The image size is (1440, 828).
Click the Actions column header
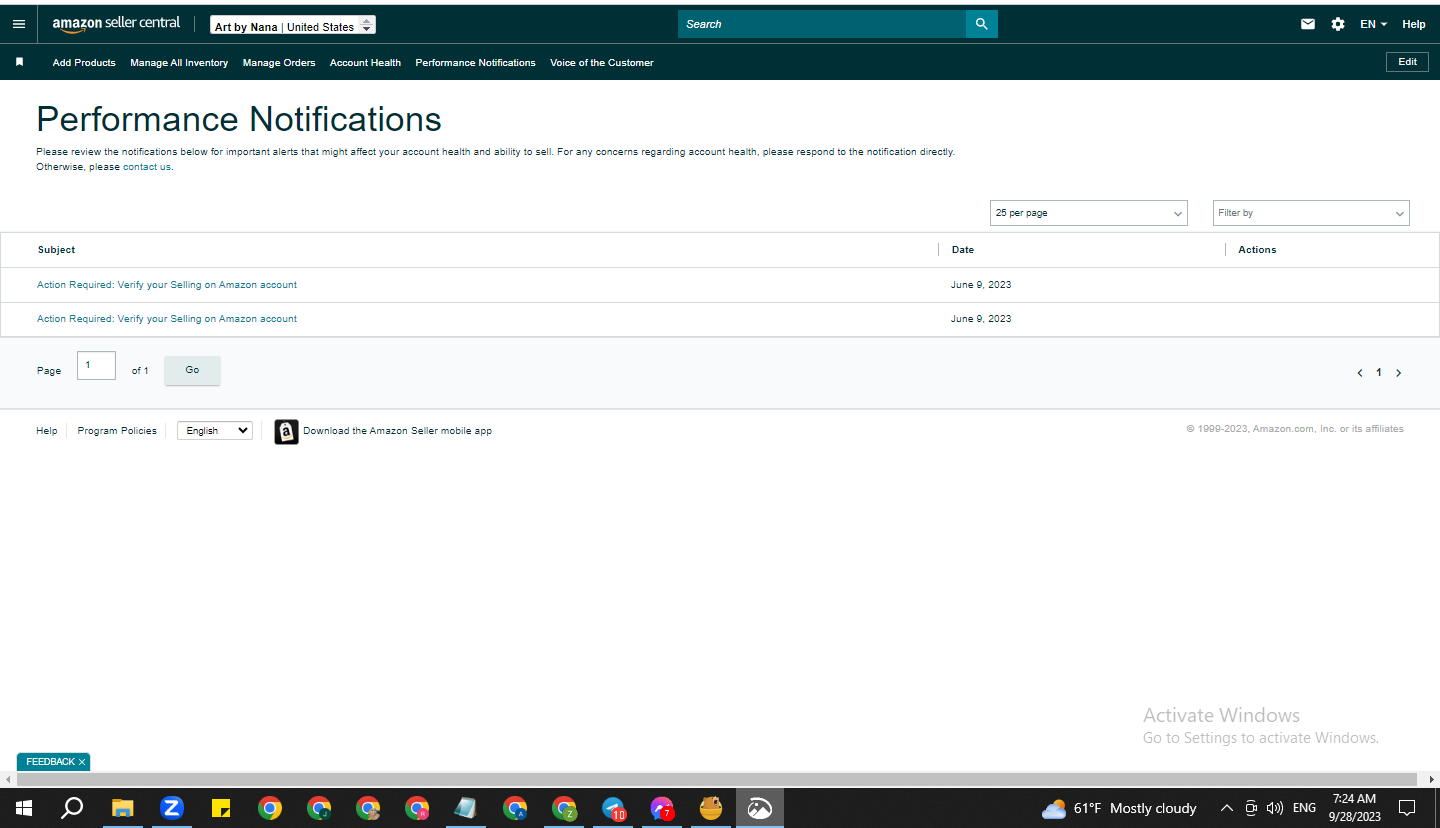(x=1257, y=250)
